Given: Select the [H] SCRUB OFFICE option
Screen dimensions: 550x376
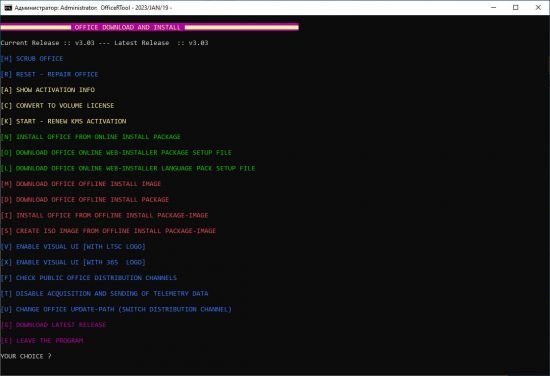Looking at the screenshot, I should [x=32, y=59].
